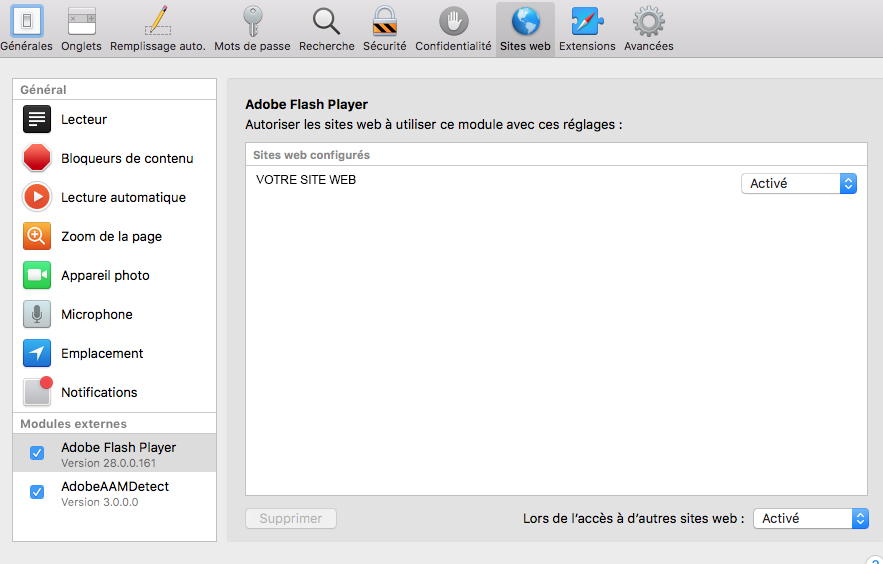This screenshot has width=883, height=564.
Task: Click the Lecteur sidebar icon
Action: (37, 119)
